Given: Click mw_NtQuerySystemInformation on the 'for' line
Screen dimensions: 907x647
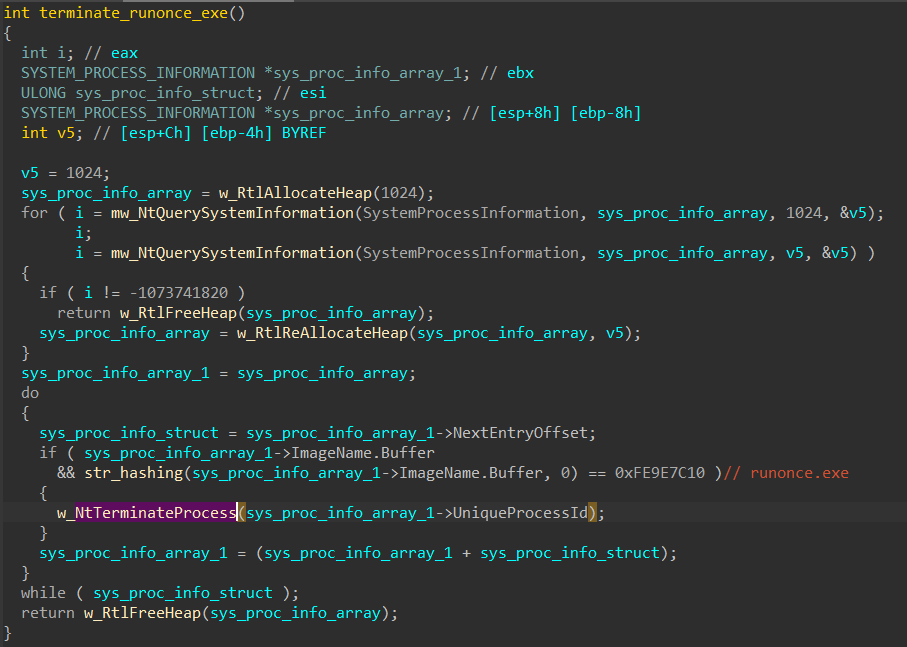Looking at the screenshot, I should pyautogui.click(x=232, y=213).
